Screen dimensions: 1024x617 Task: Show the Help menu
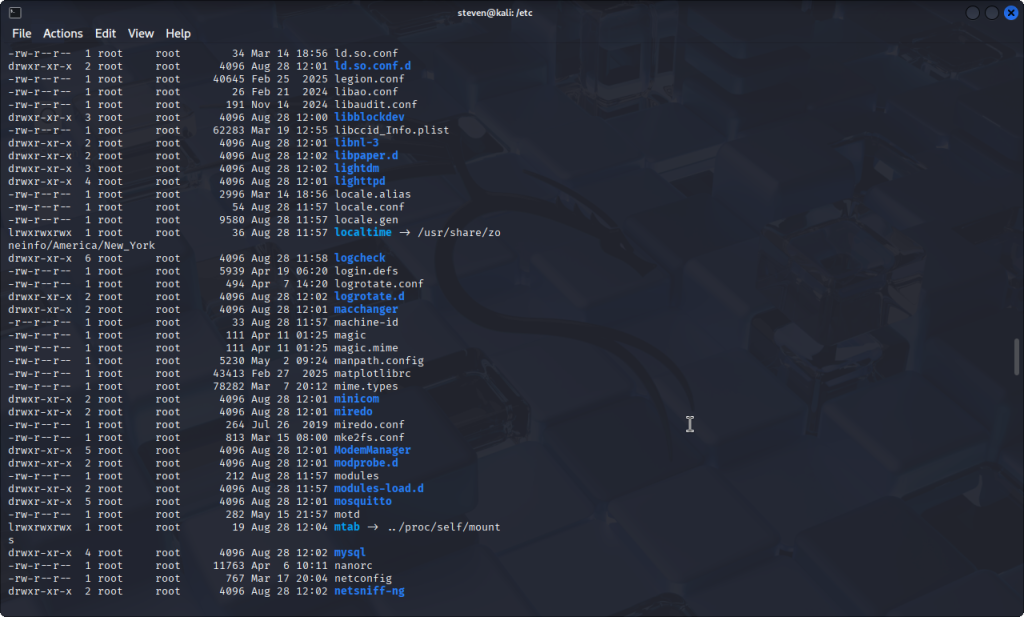(x=178, y=33)
